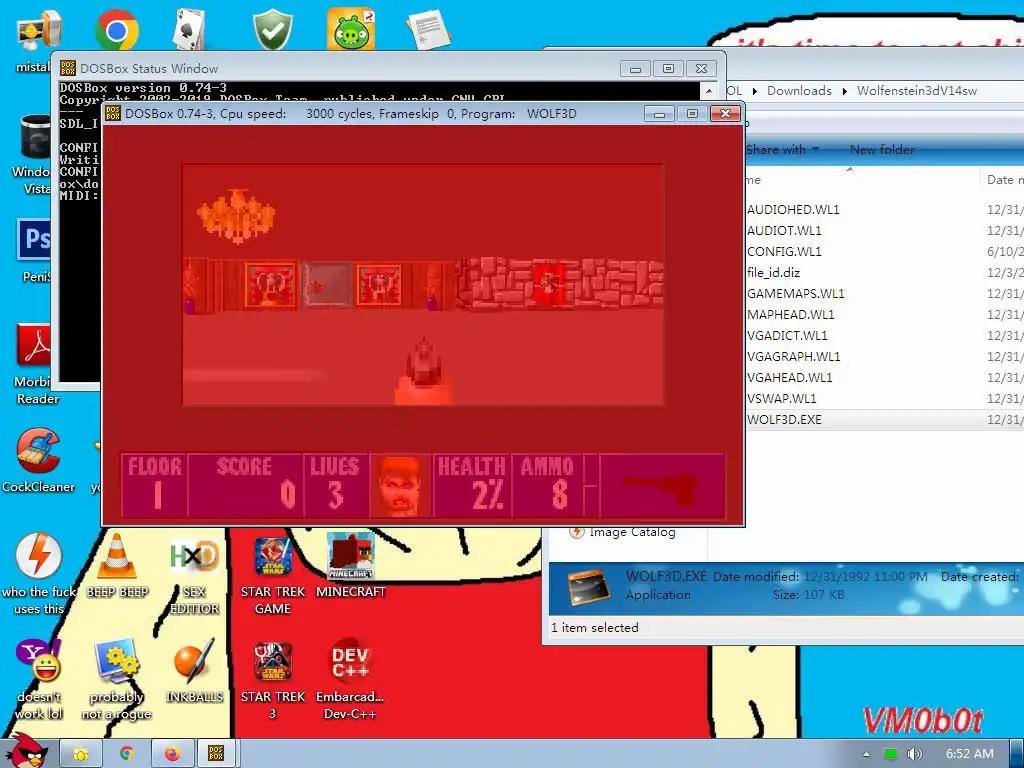This screenshot has width=1024, height=768.
Task: Open the volume speaker tray icon
Action: [x=915, y=754]
